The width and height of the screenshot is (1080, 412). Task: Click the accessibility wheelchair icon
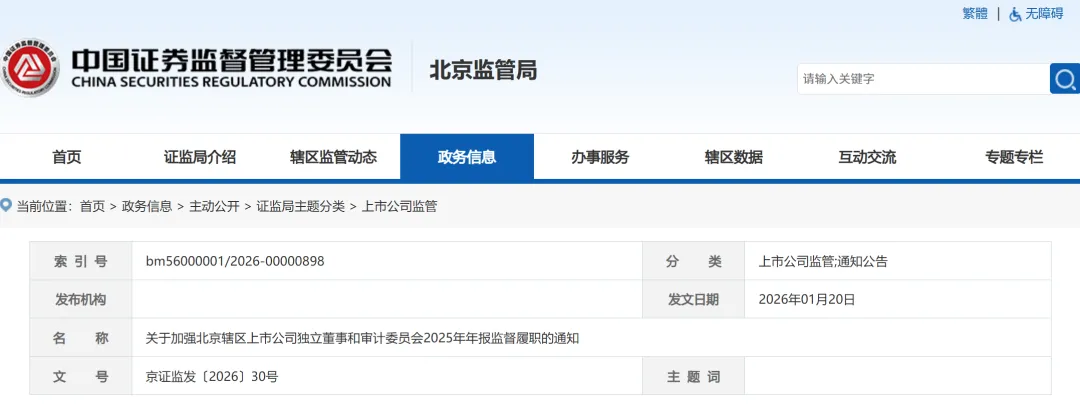point(1015,14)
